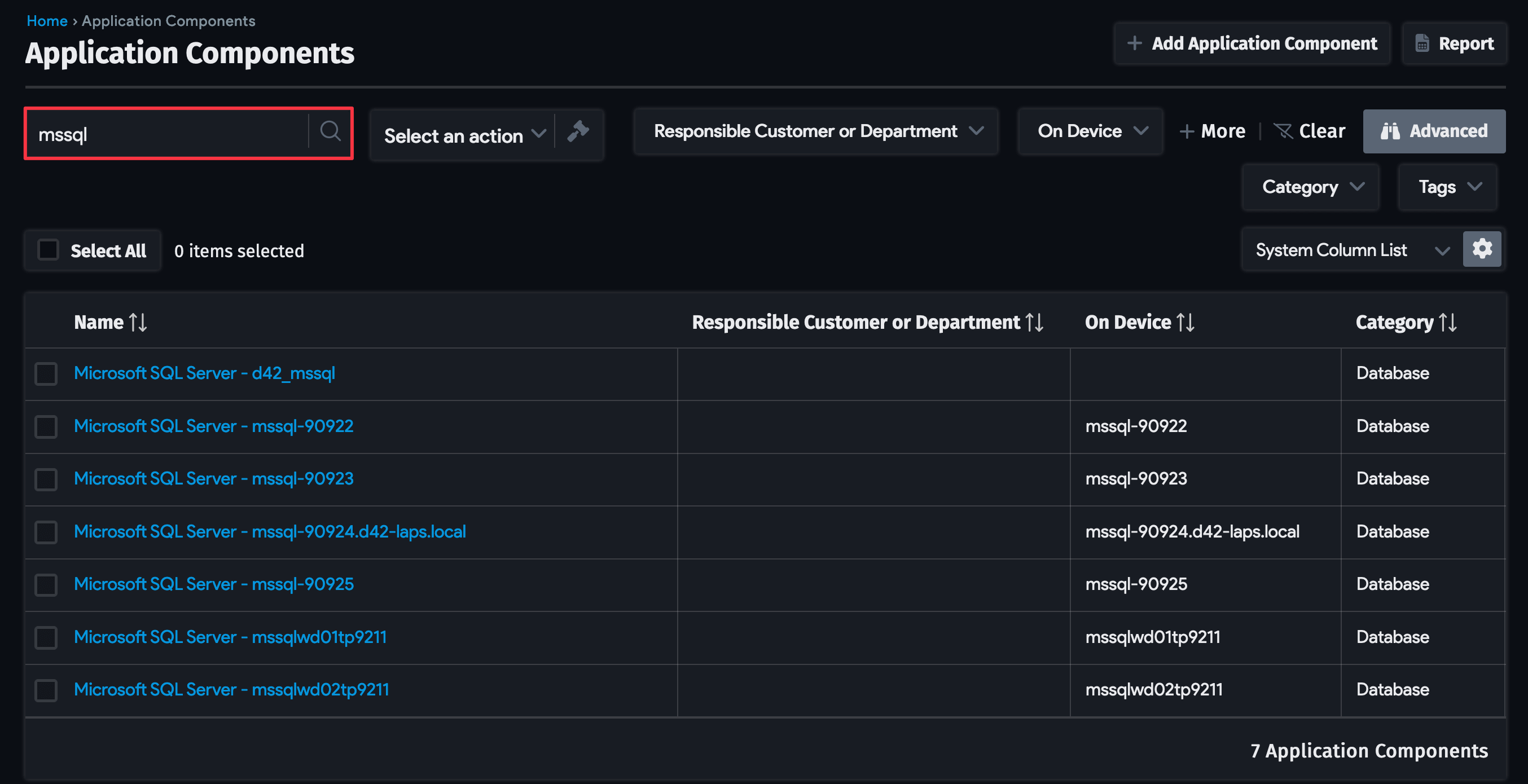Image resolution: width=1528 pixels, height=784 pixels.
Task: Click the search magnifier icon
Action: pos(331,132)
